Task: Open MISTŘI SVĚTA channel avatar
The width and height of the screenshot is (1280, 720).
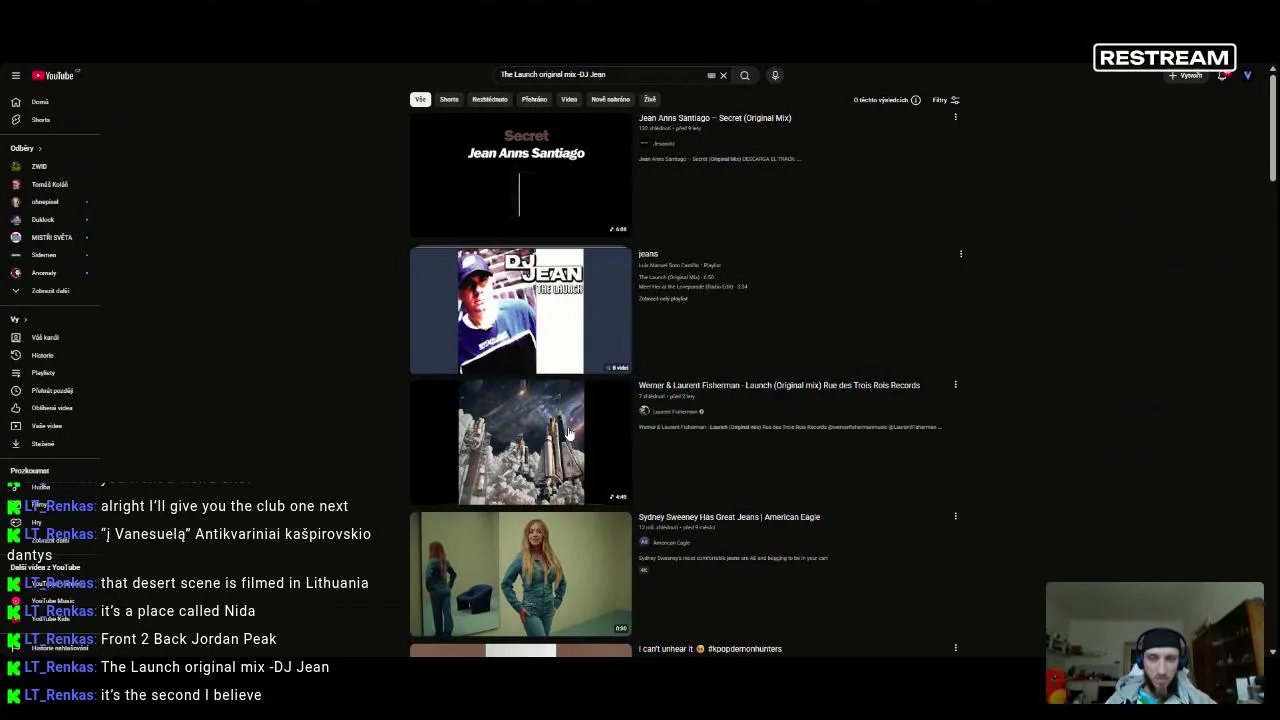Action: 15,238
